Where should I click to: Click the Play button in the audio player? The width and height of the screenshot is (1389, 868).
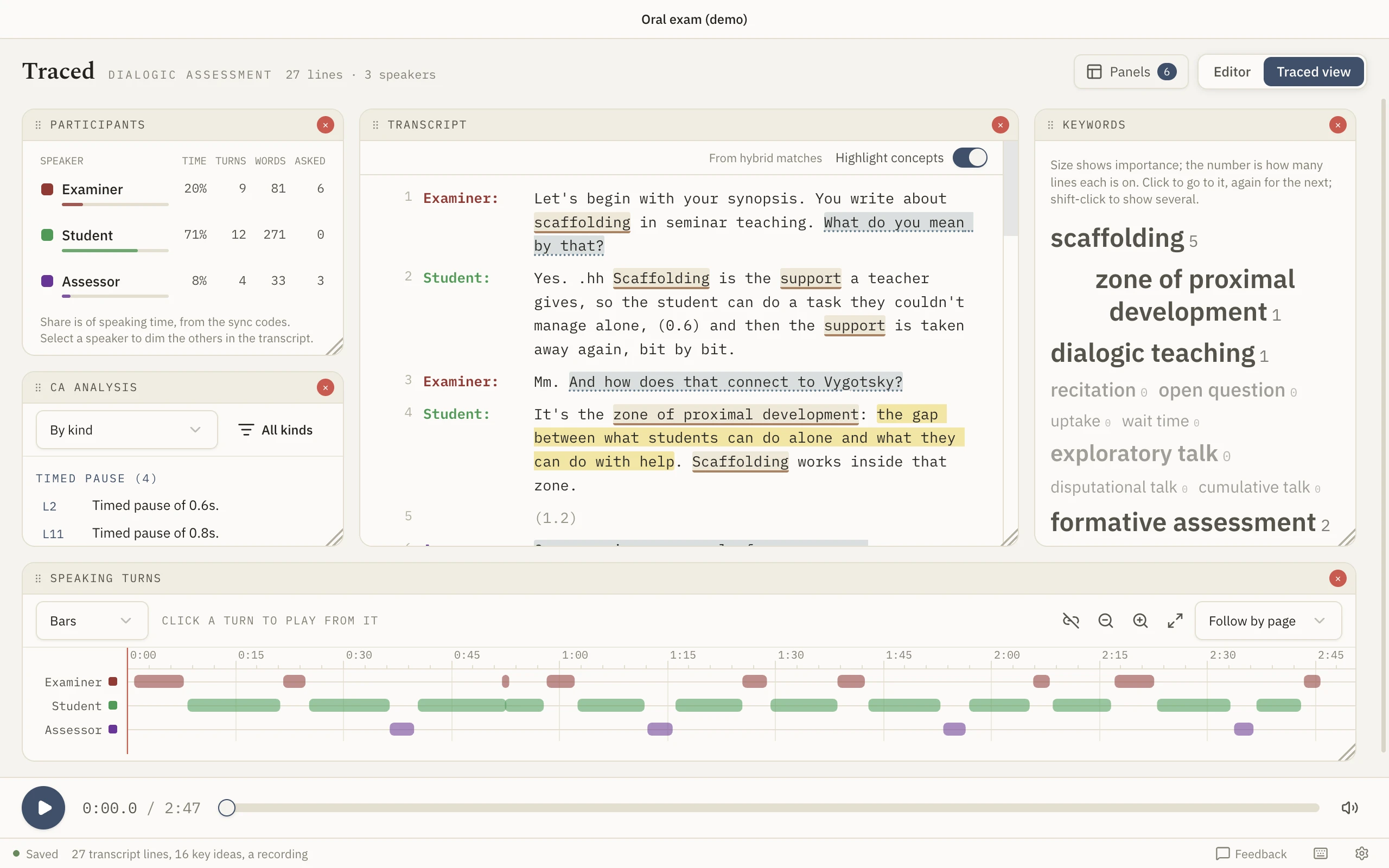point(43,807)
